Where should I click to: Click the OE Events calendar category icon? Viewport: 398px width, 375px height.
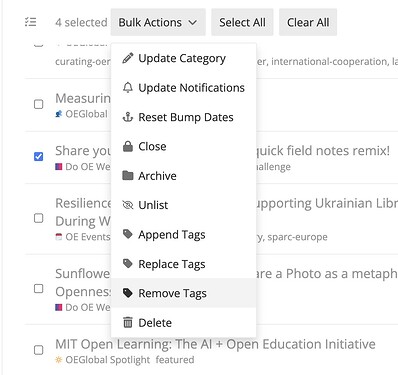[59, 237]
